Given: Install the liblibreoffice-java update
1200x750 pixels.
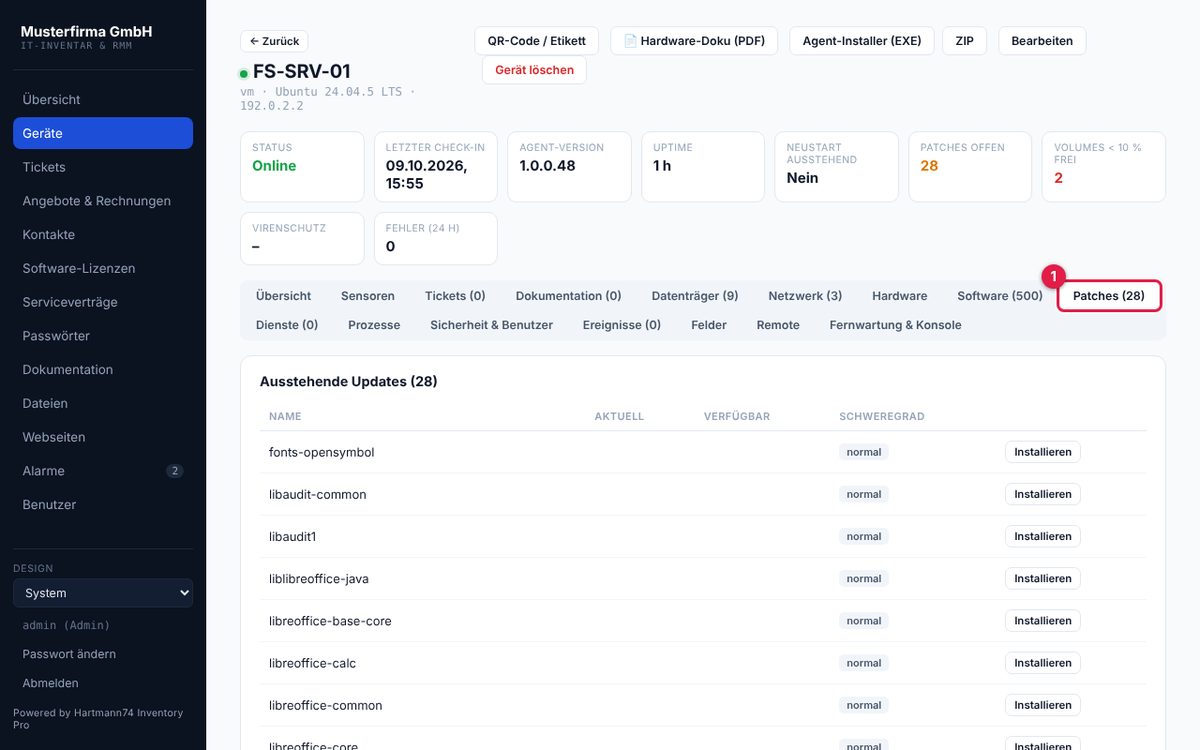Looking at the screenshot, I should [x=1043, y=578].
